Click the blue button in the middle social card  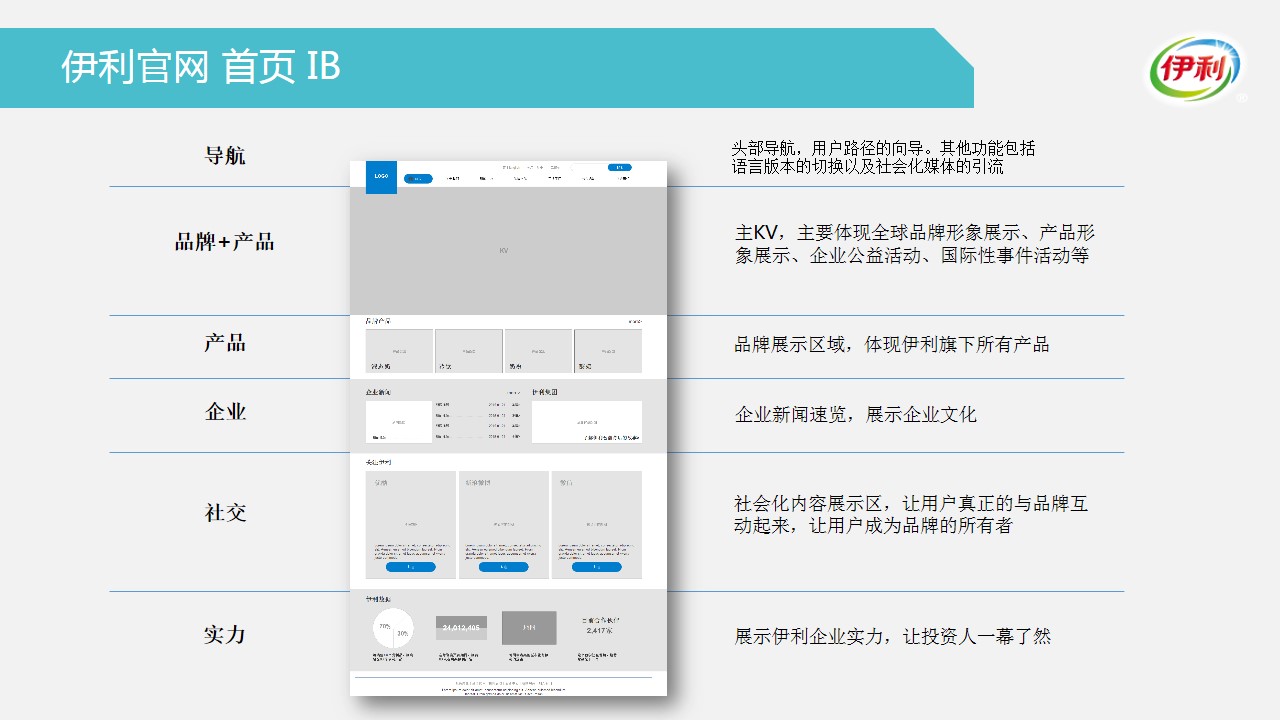coord(504,567)
